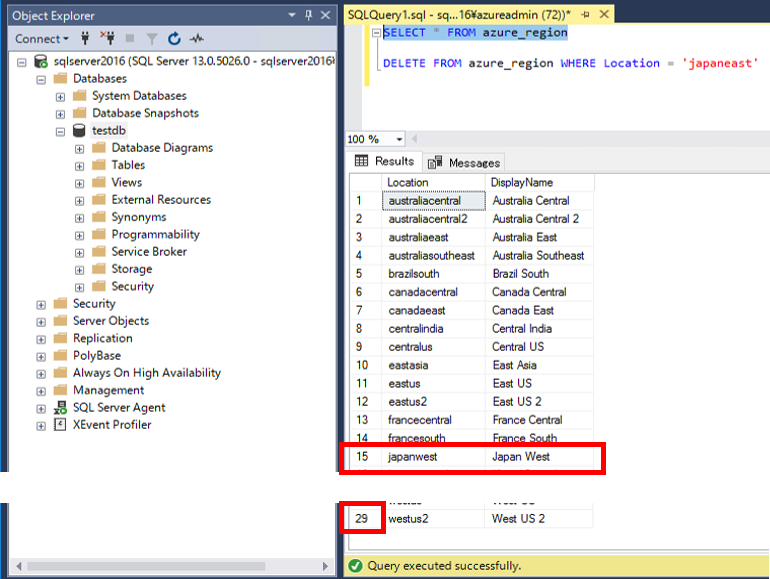Viewport: 770px width, 579px height.
Task: Click the japanwest cell
Action: pos(434,456)
